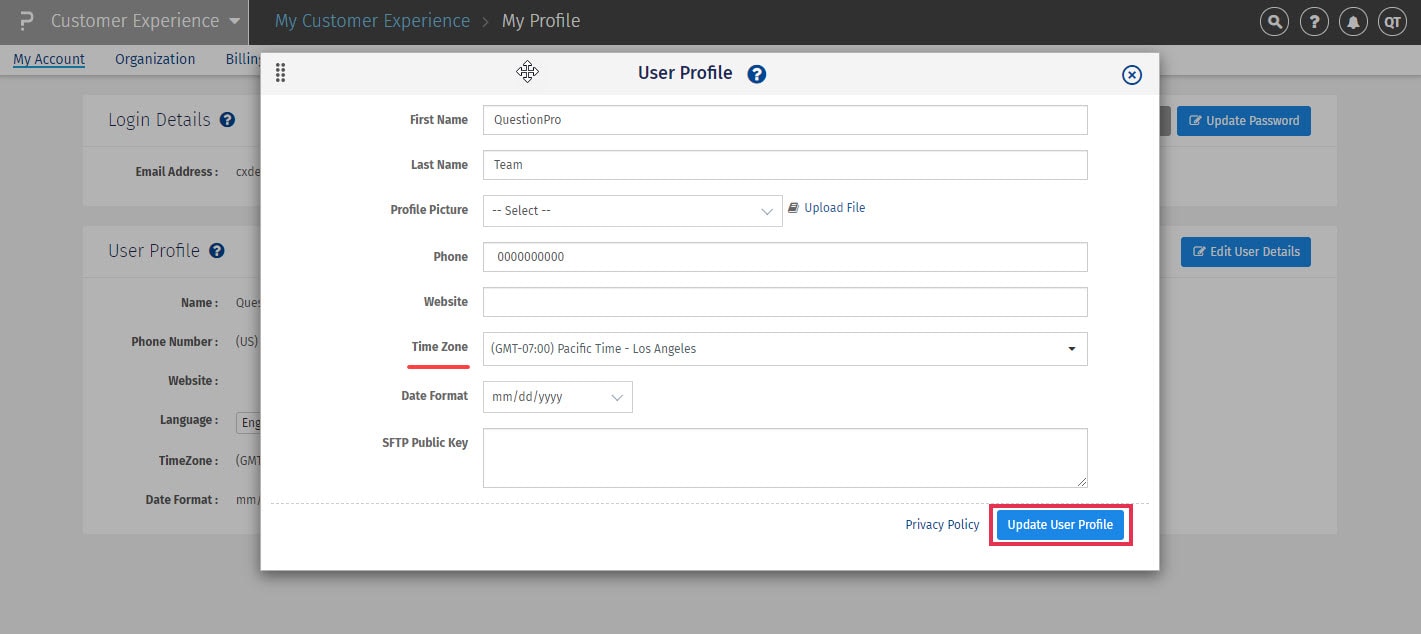Image resolution: width=1421 pixels, height=634 pixels.
Task: Click the help icon next to Login Details
Action: coord(227,120)
